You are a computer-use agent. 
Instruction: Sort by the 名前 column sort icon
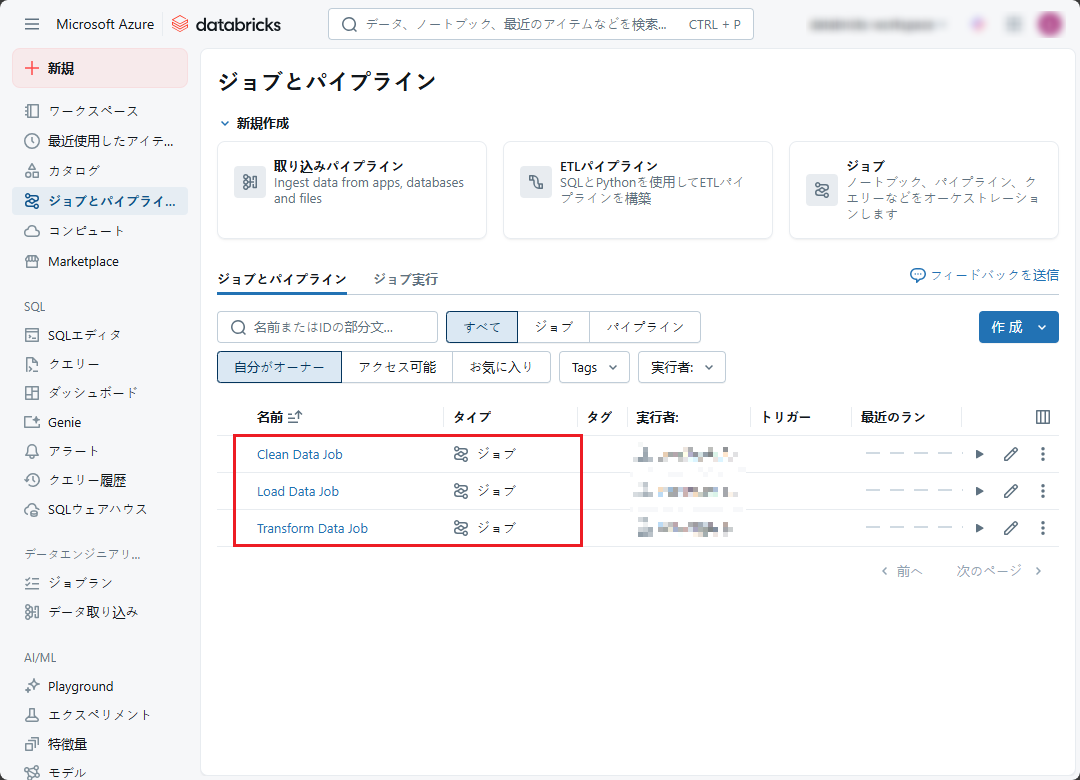coord(295,417)
